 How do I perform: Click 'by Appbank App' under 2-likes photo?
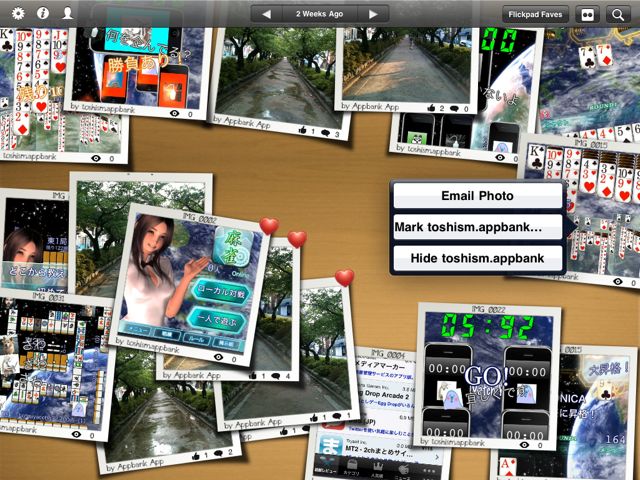click(370, 106)
